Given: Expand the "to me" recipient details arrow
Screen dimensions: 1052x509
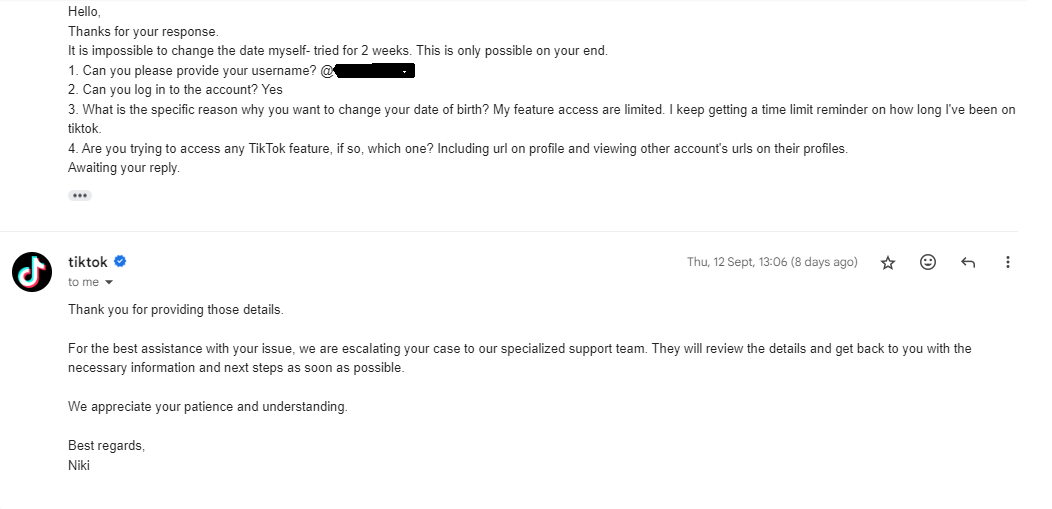Looking at the screenshot, I should [x=109, y=283].
